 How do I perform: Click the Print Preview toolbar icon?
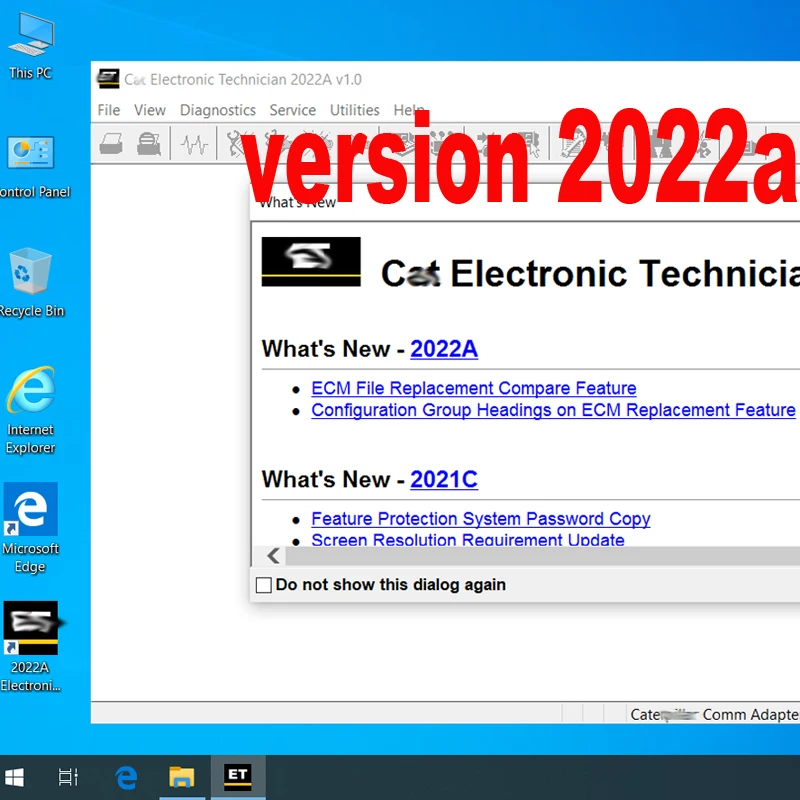(x=148, y=144)
